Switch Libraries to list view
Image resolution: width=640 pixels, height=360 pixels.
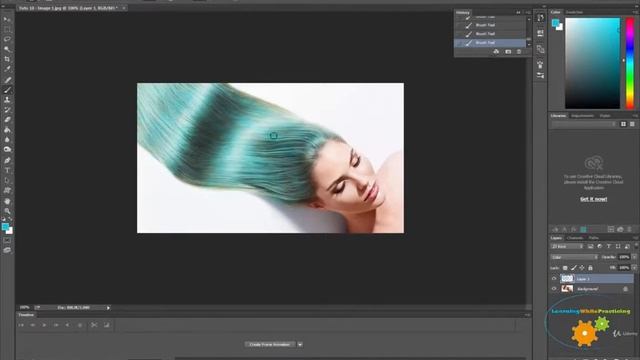pos(632,124)
